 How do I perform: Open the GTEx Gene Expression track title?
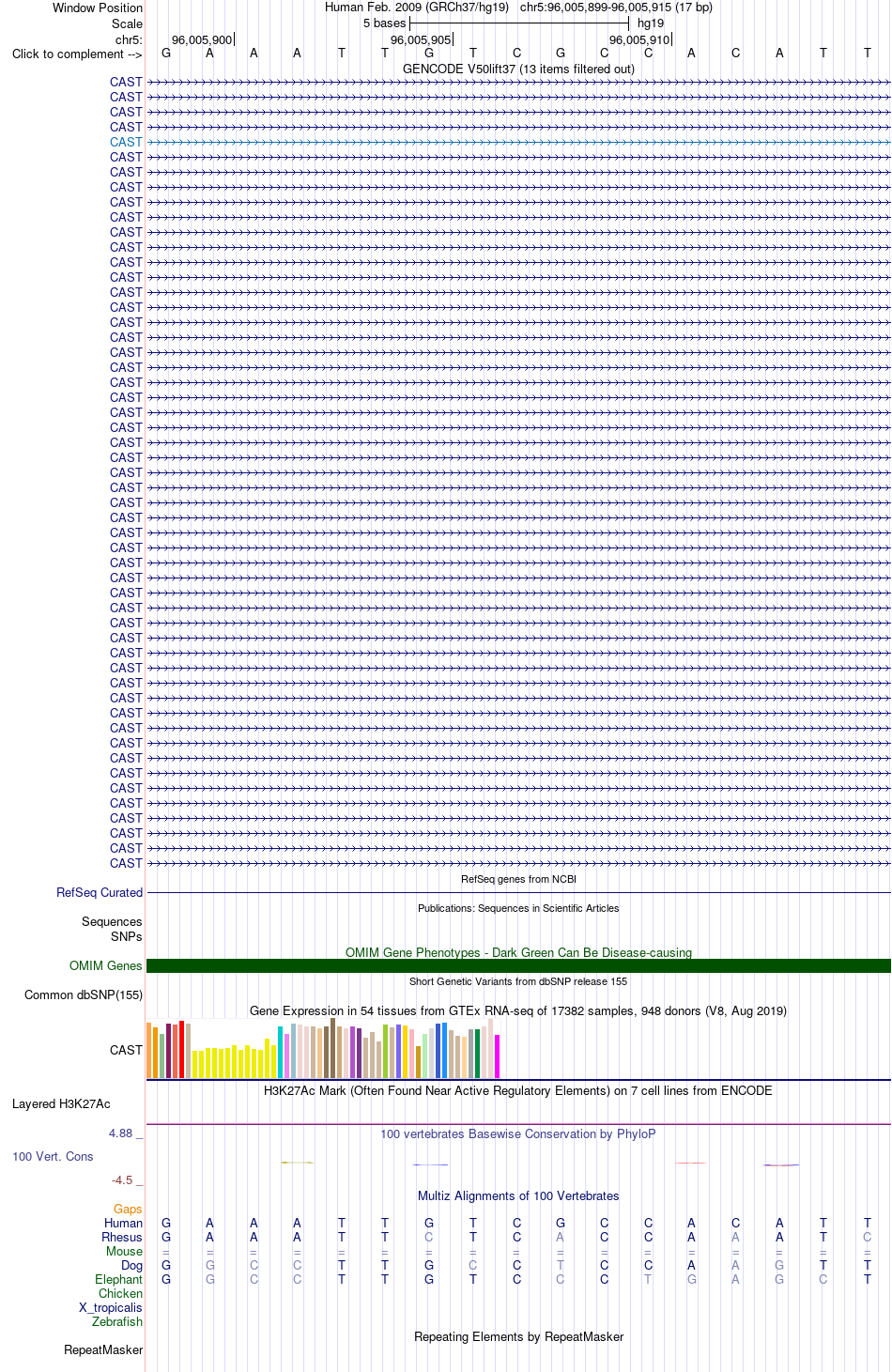[x=518, y=1011]
